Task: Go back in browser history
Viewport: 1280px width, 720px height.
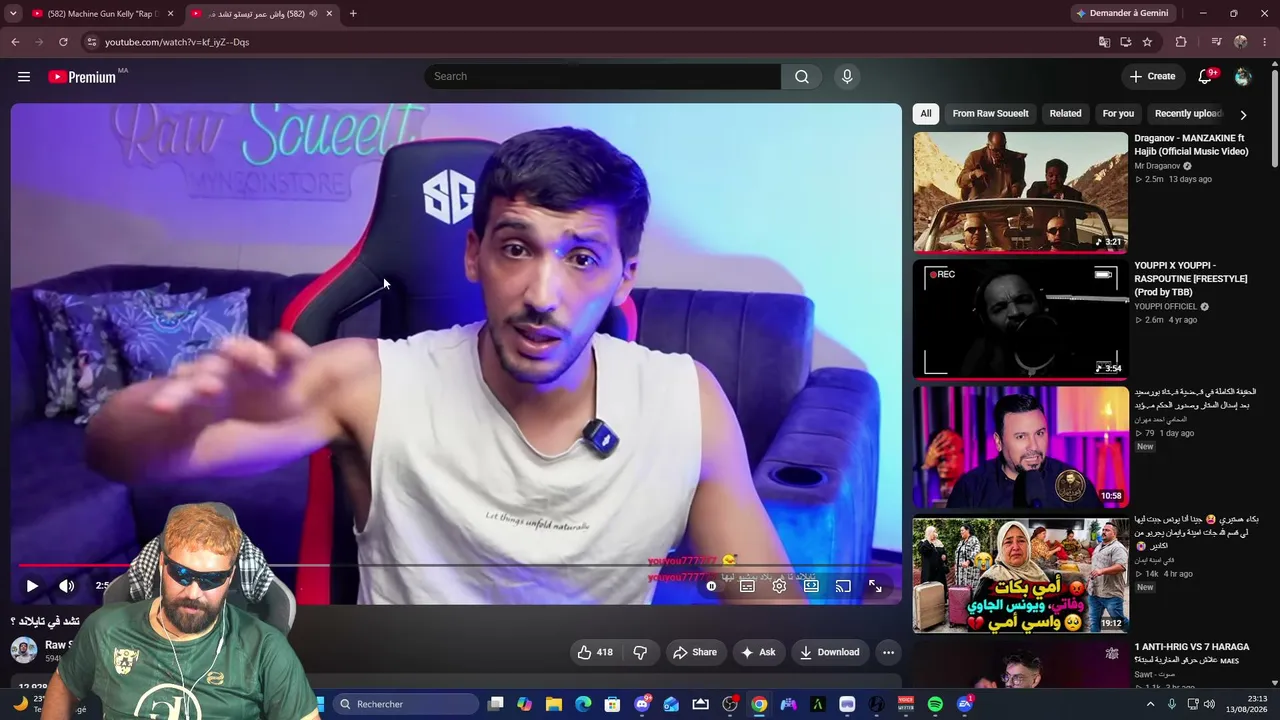Action: pyautogui.click(x=15, y=42)
